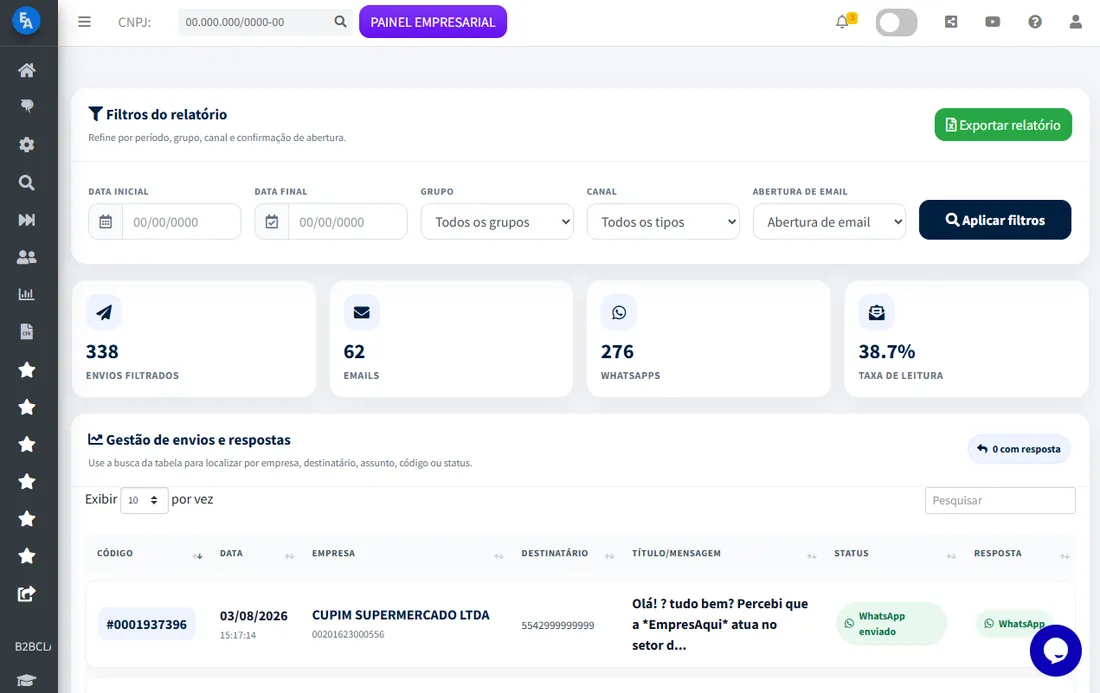The width and height of the screenshot is (1100, 693).
Task: Click the WhatsApp button in Resposta column
Action: click(1014, 624)
